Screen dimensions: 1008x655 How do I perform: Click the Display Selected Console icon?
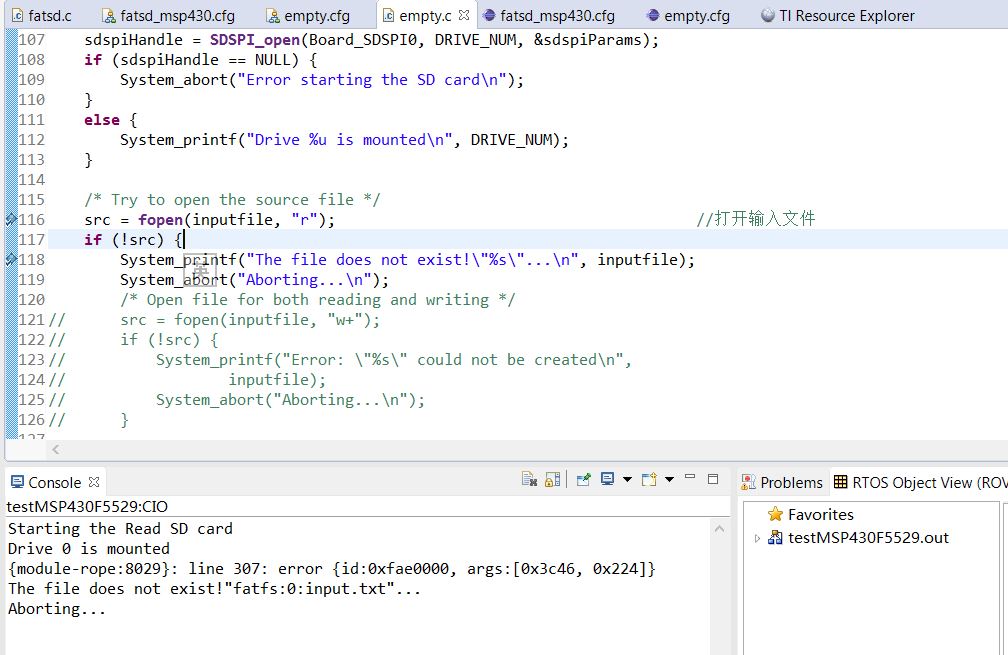(608, 479)
